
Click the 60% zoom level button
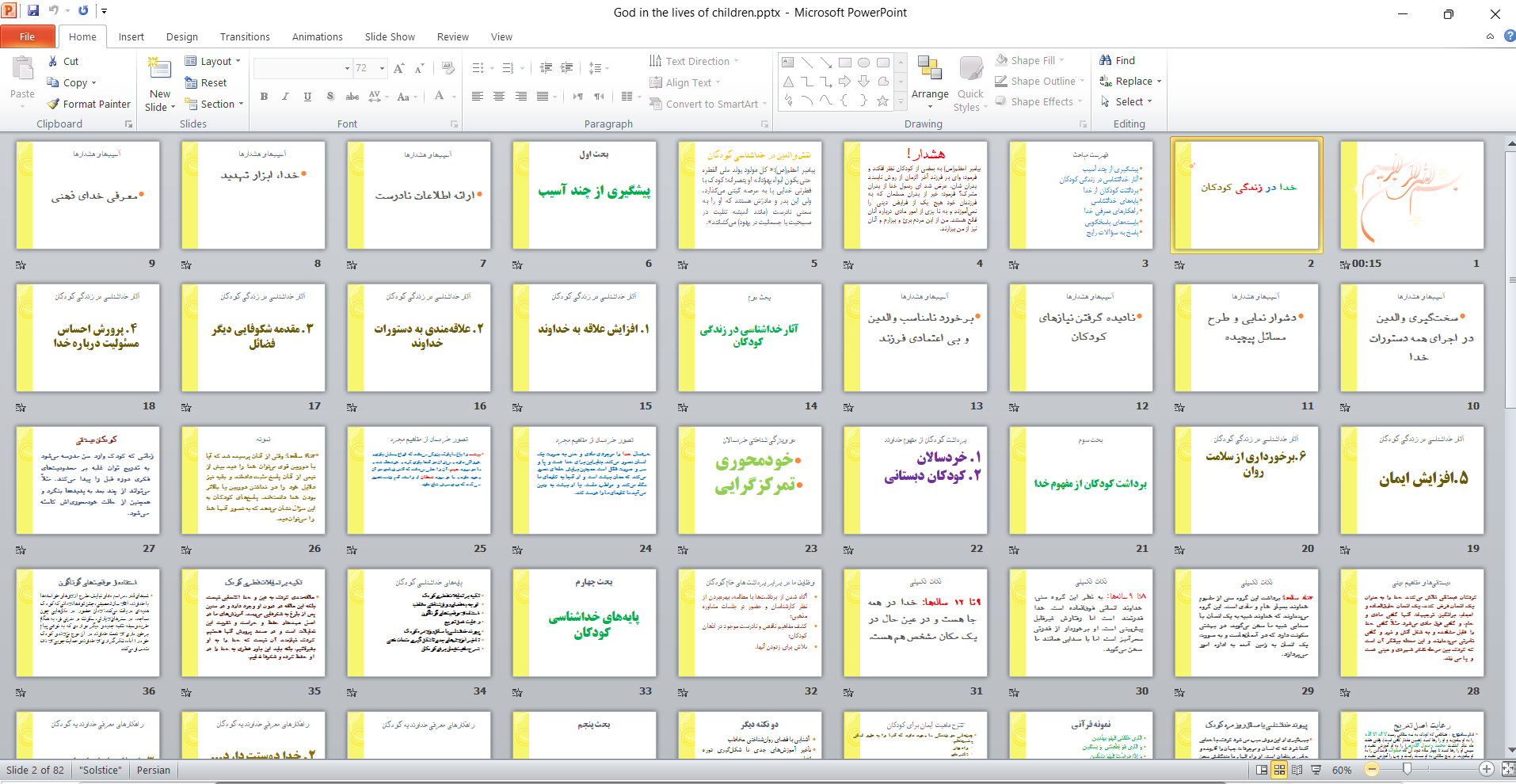tap(1342, 770)
